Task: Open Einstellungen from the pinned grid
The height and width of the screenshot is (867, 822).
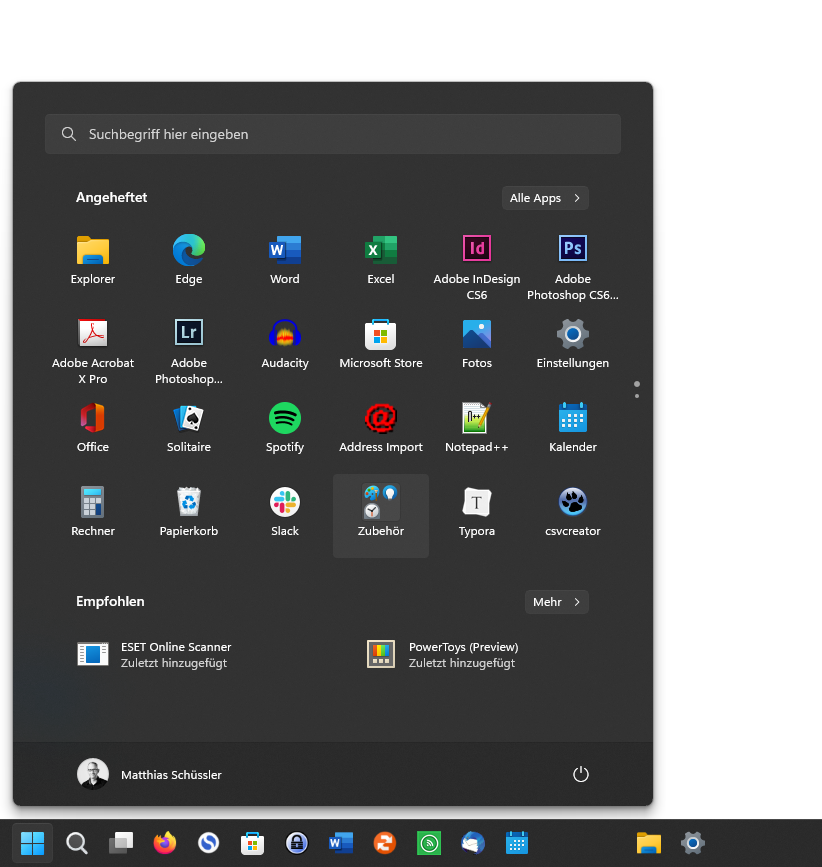Action: coord(573,344)
